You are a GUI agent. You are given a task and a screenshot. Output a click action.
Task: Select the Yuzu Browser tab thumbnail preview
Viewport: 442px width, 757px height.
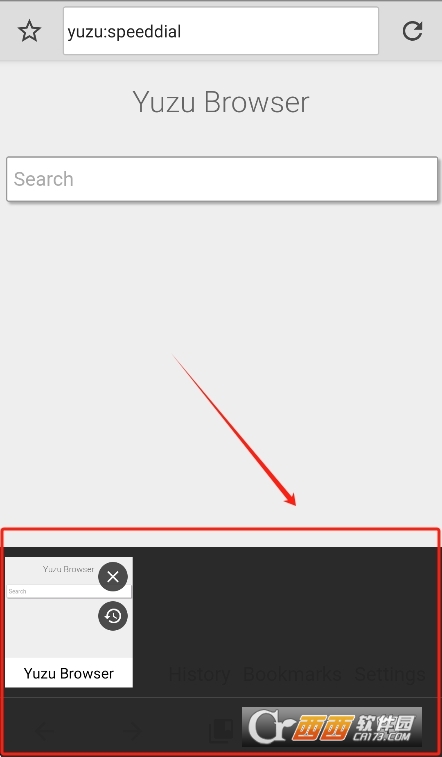(x=69, y=607)
